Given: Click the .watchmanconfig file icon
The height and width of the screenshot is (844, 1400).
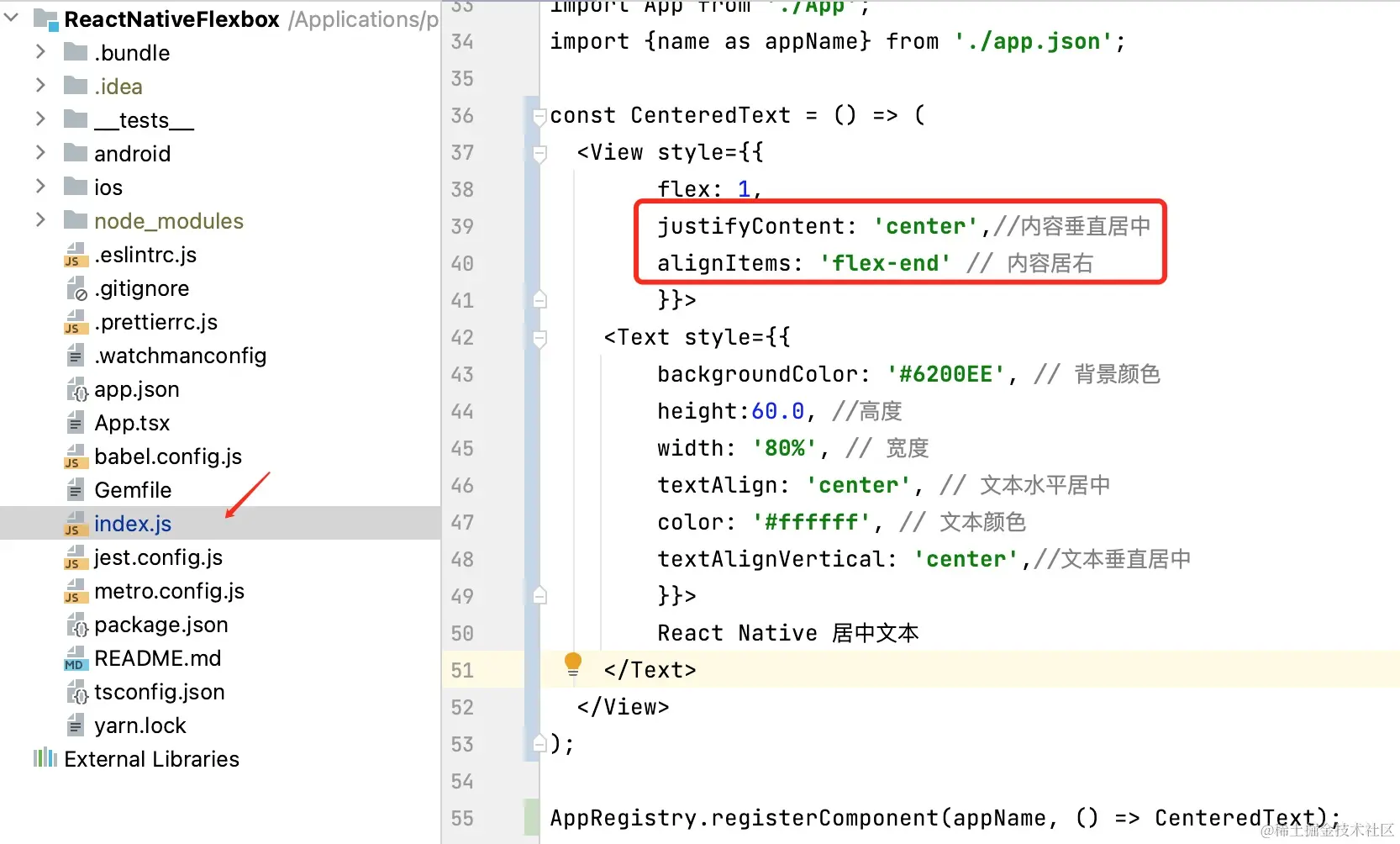Looking at the screenshot, I should [x=76, y=356].
